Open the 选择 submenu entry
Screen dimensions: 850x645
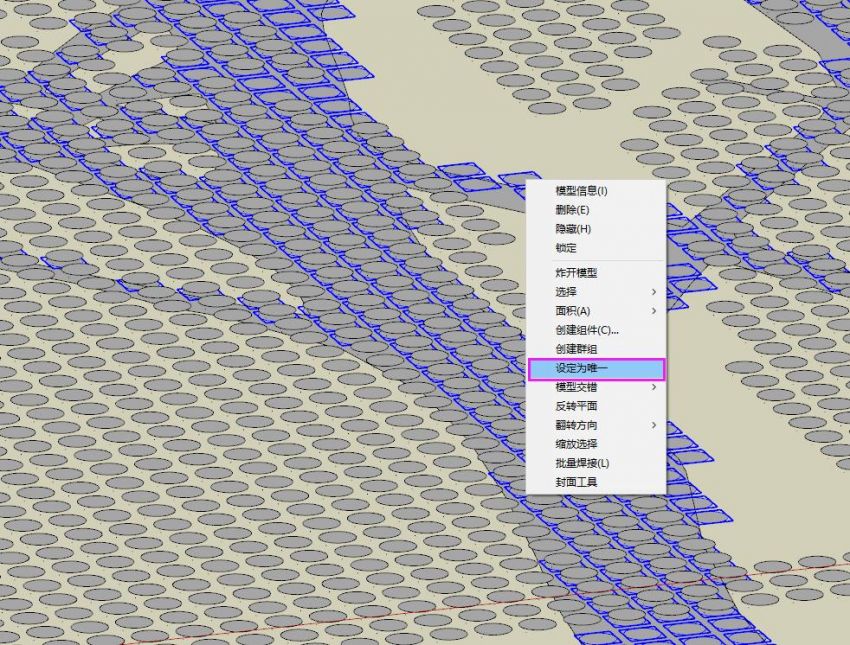[x=596, y=292]
